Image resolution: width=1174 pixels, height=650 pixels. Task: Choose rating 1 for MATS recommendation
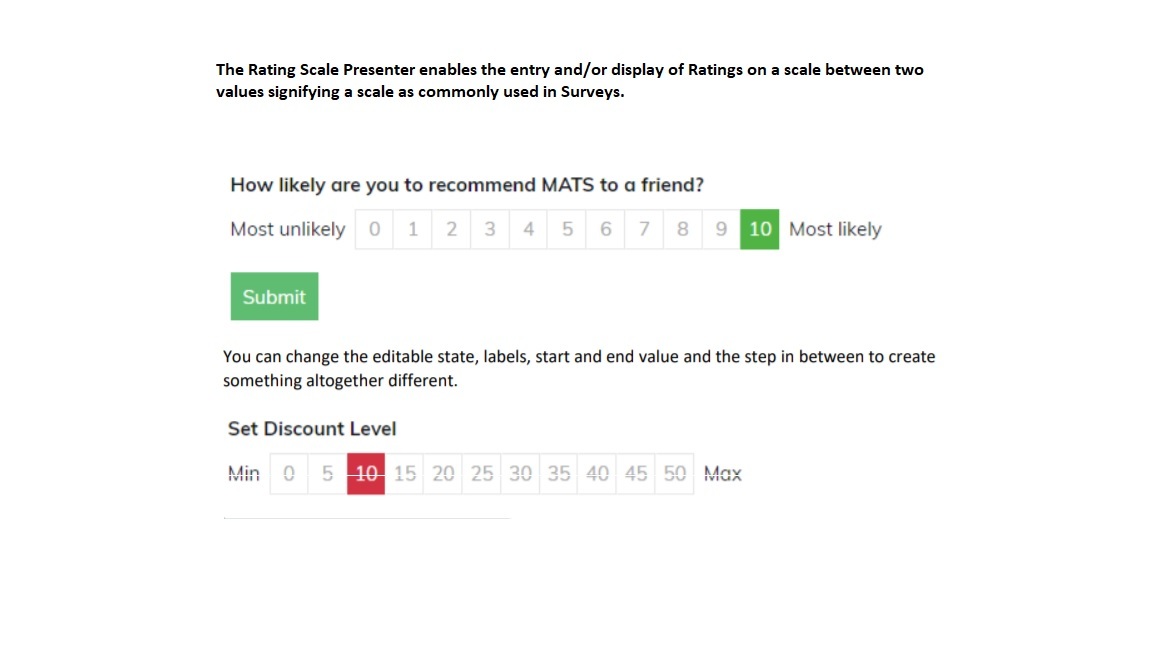pyautogui.click(x=413, y=229)
